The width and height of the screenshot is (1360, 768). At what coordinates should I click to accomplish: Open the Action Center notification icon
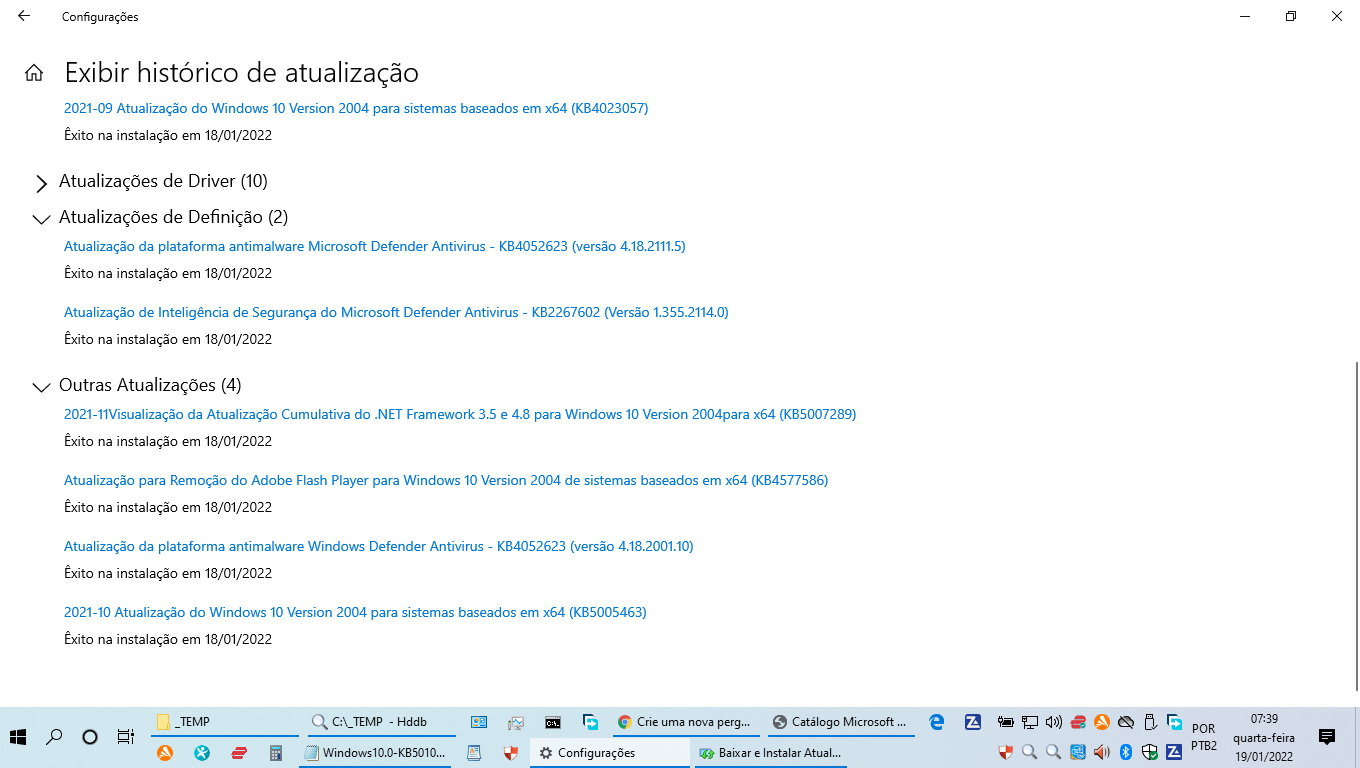pyautogui.click(x=1327, y=737)
